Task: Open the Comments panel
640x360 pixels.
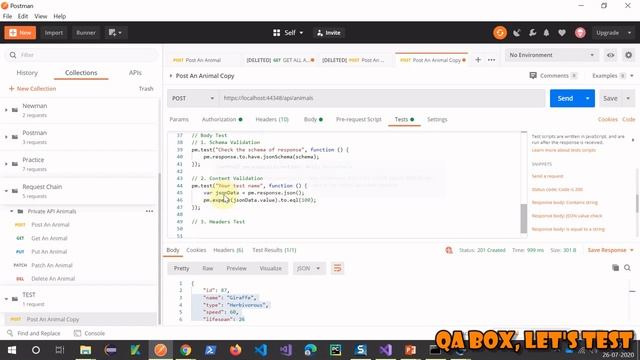Action: point(553,76)
